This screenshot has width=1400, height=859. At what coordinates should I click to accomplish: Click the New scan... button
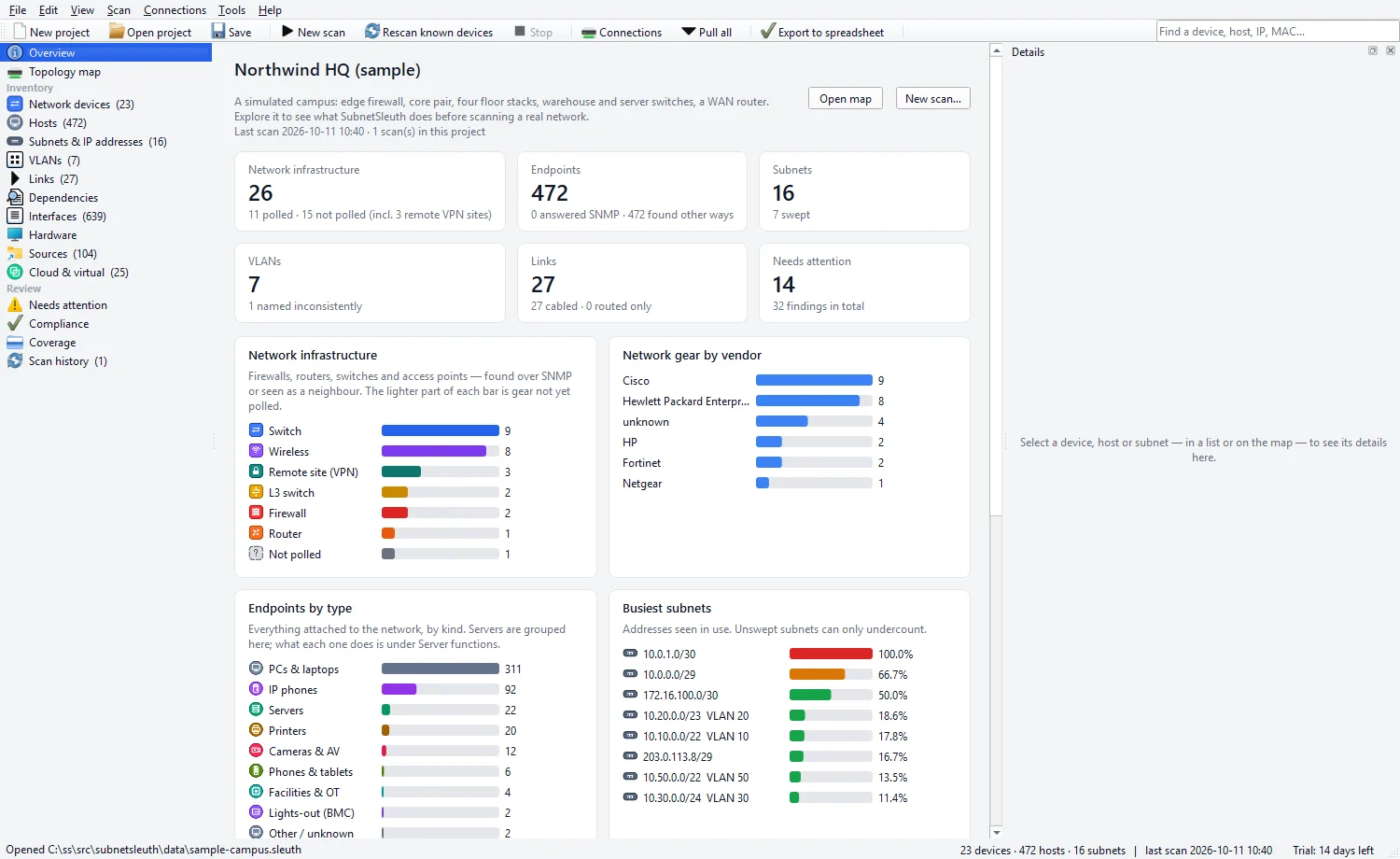click(933, 99)
